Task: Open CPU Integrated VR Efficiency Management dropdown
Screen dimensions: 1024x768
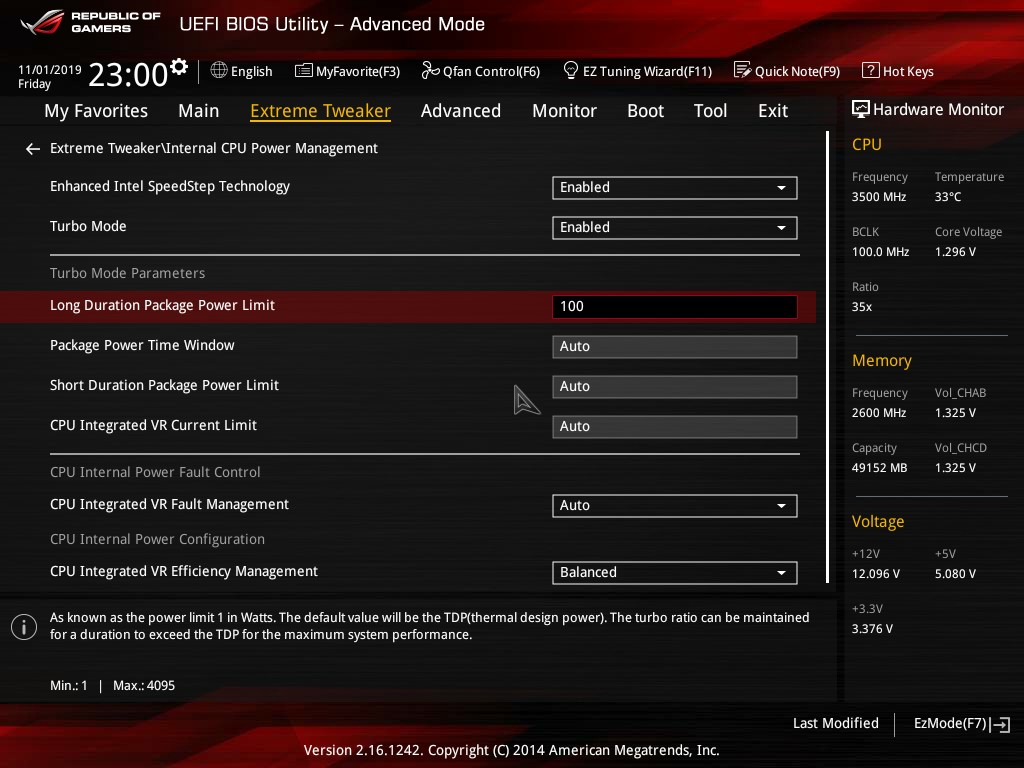Action: (675, 573)
